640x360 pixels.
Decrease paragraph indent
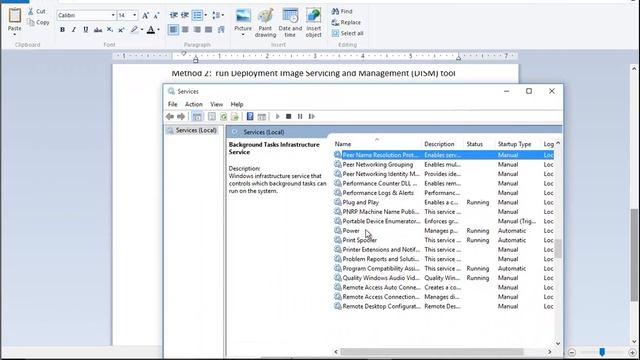(173, 15)
